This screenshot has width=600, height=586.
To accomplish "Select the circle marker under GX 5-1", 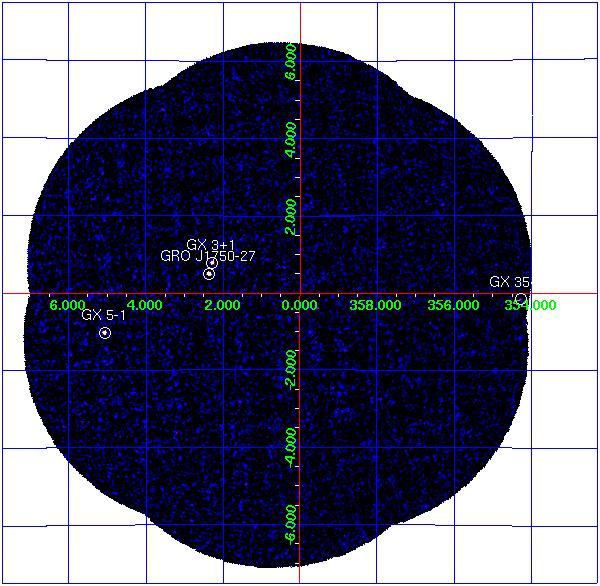I will tap(105, 333).
